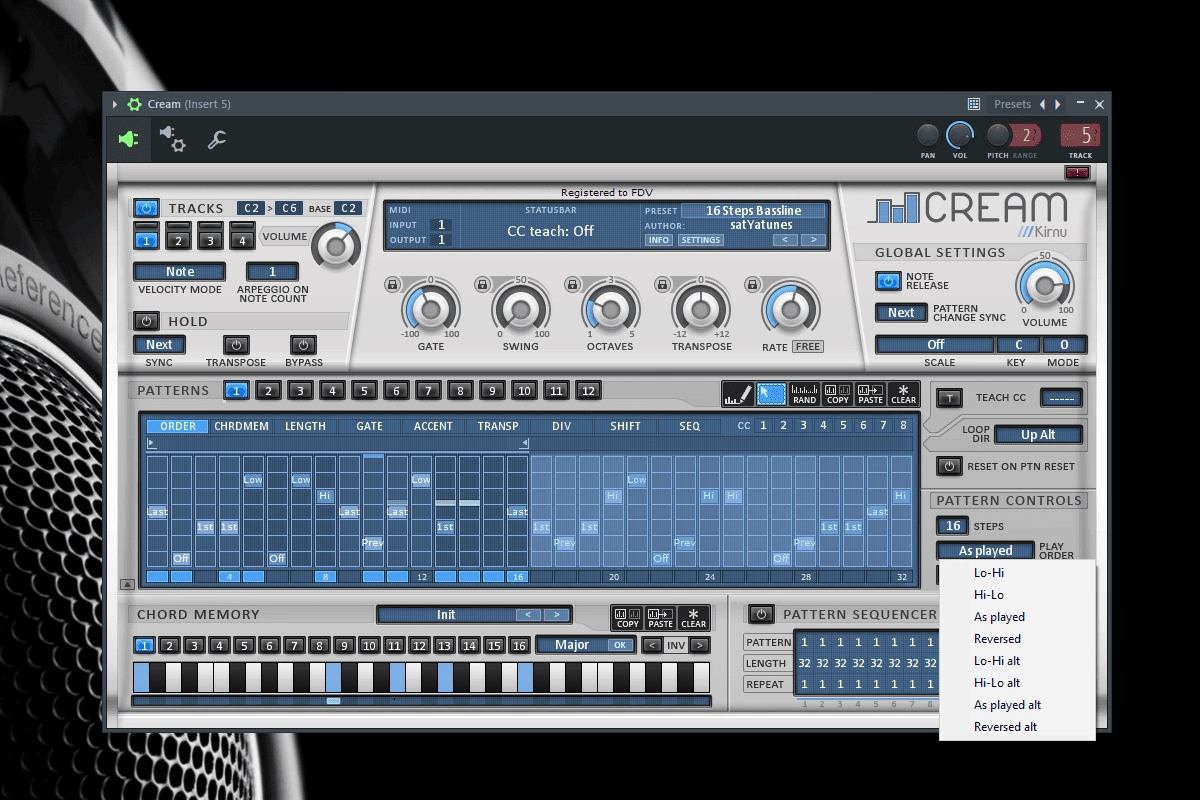Viewport: 1200px width, 800px height.
Task: Toggle the Pattern Sequencer power button
Action: [762, 614]
